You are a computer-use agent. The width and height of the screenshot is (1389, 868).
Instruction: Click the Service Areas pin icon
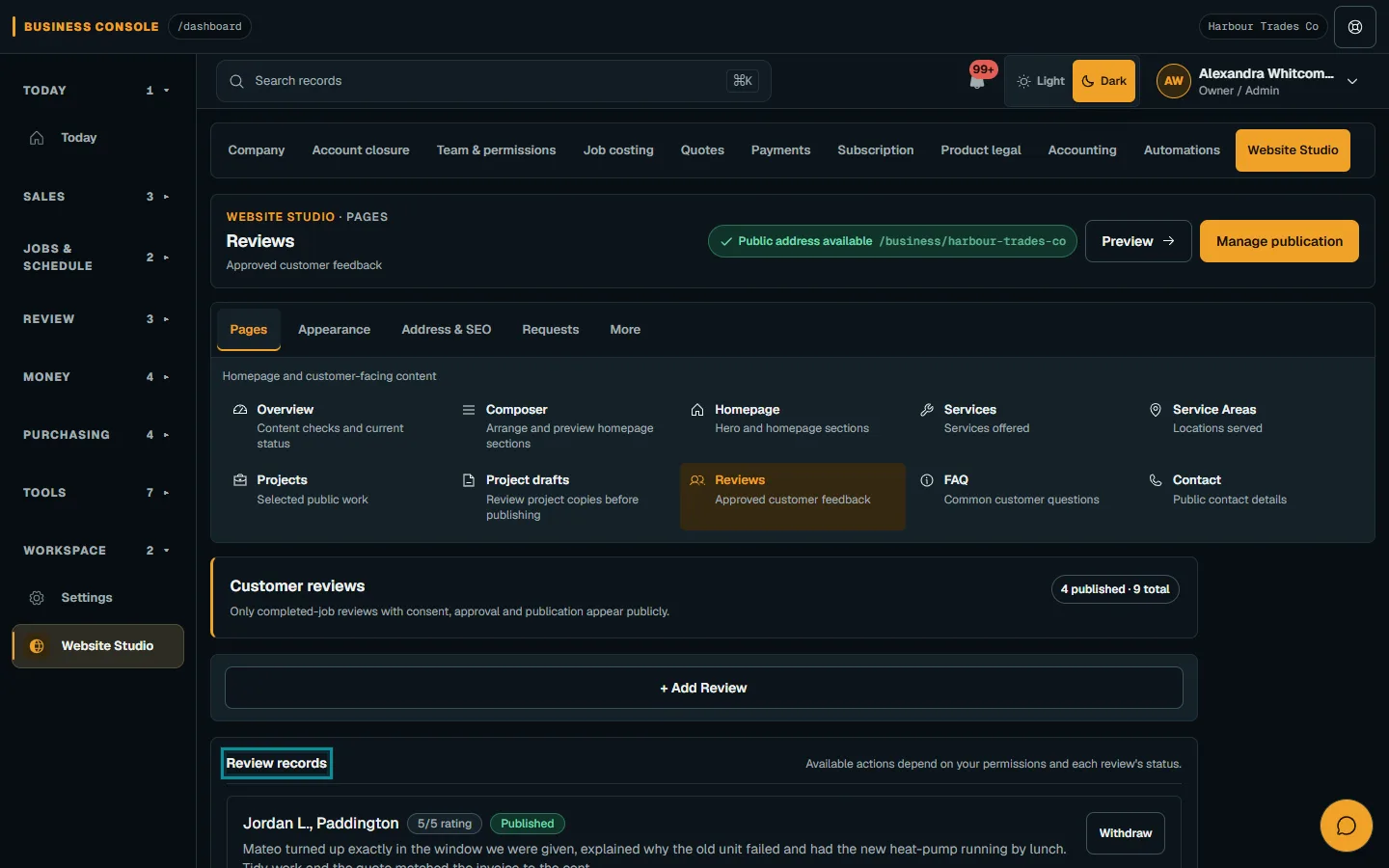[1156, 410]
